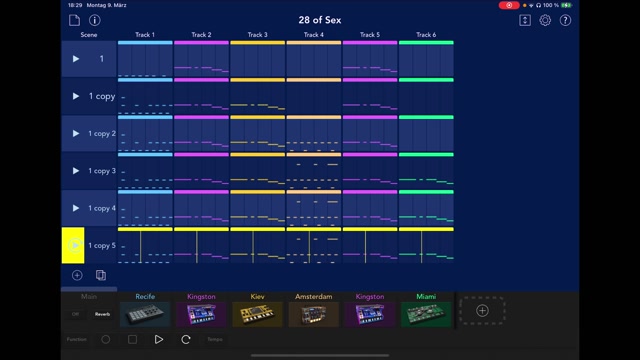Open the Recife drum gadget

pyautogui.click(x=145, y=314)
